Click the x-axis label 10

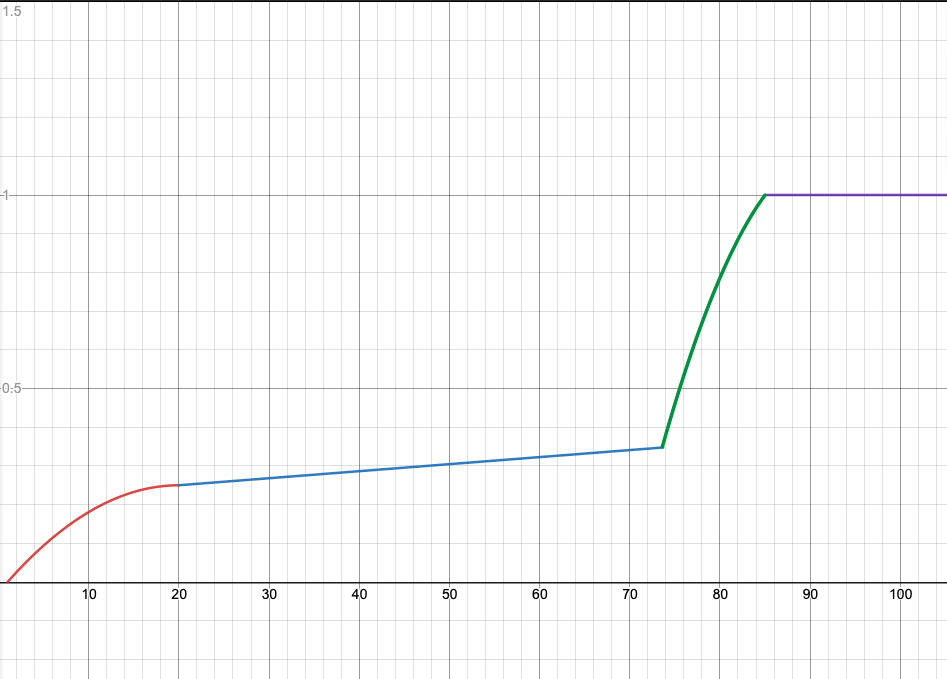click(89, 595)
